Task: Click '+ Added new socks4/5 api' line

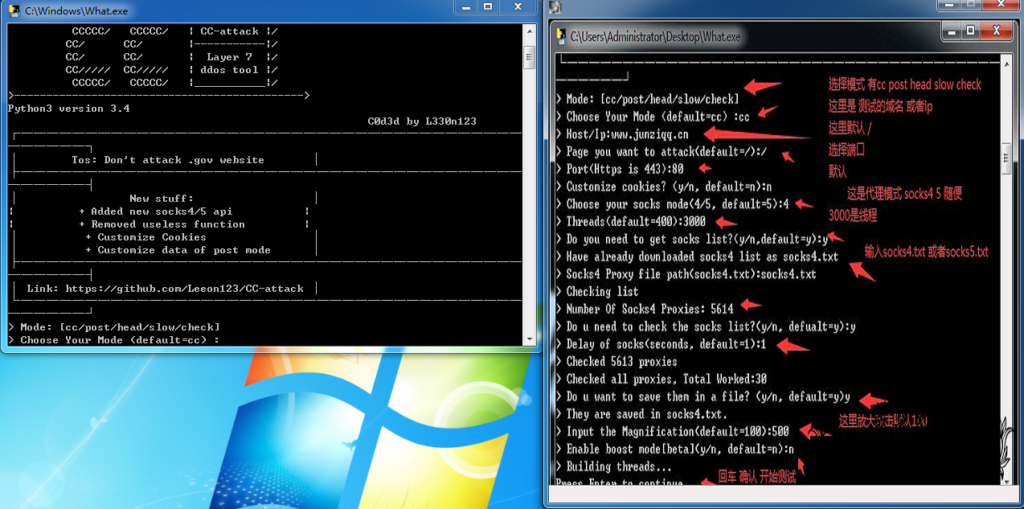Action: (x=155, y=211)
